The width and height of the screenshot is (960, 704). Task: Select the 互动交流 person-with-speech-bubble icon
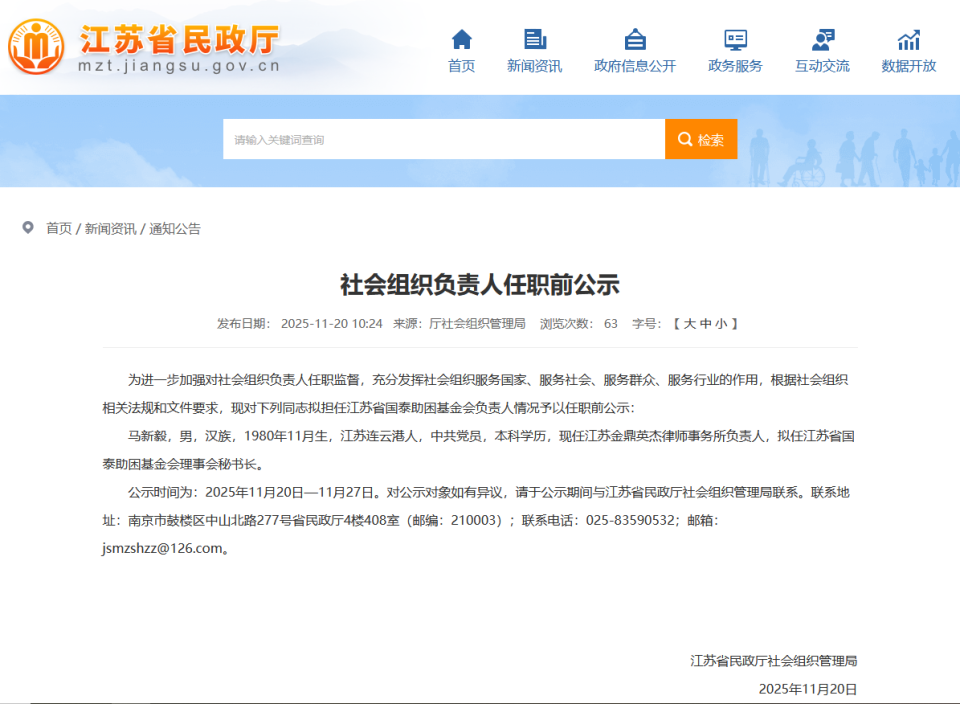[x=823, y=37]
